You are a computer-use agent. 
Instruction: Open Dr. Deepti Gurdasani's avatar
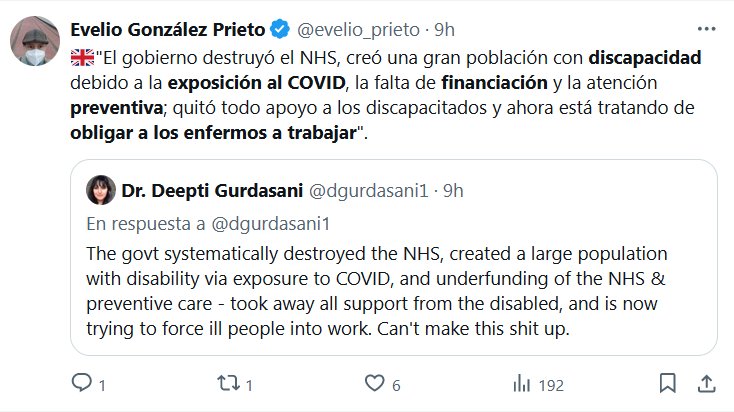click(x=100, y=189)
